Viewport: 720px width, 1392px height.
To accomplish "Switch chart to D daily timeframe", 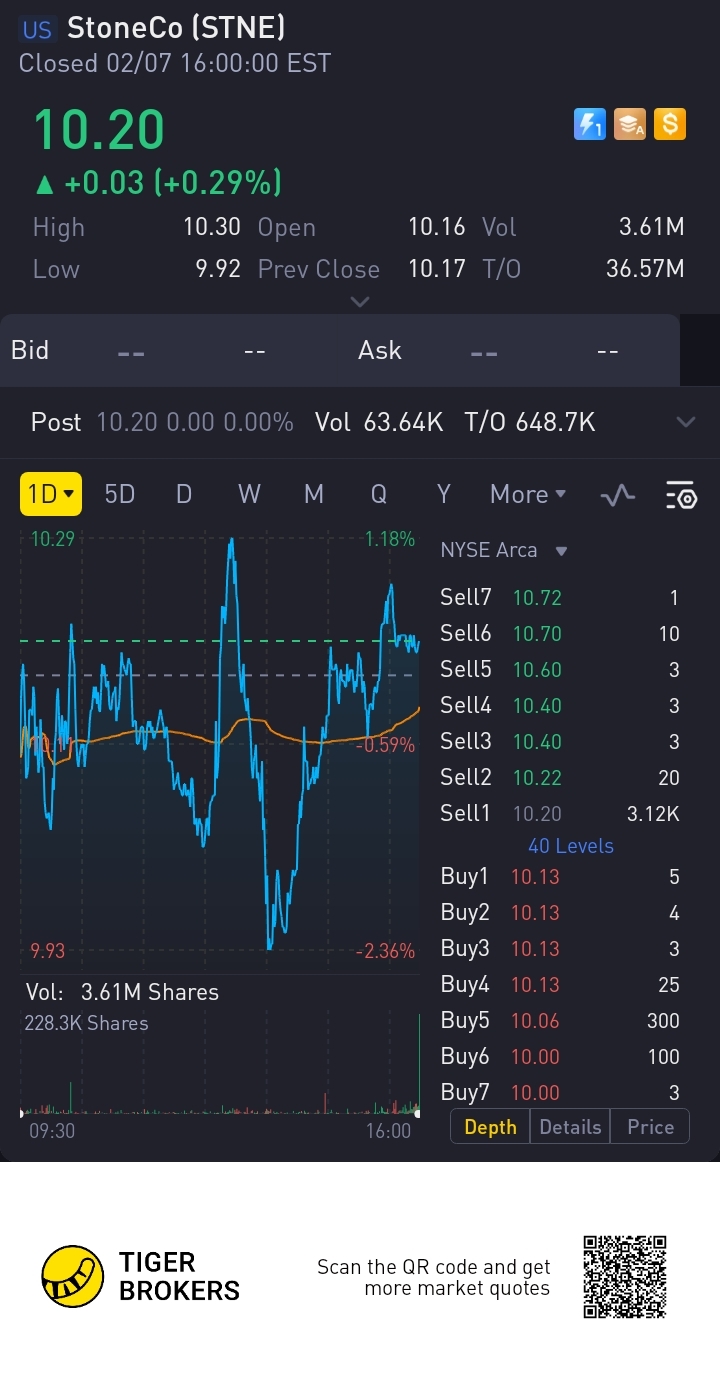I will tap(183, 494).
